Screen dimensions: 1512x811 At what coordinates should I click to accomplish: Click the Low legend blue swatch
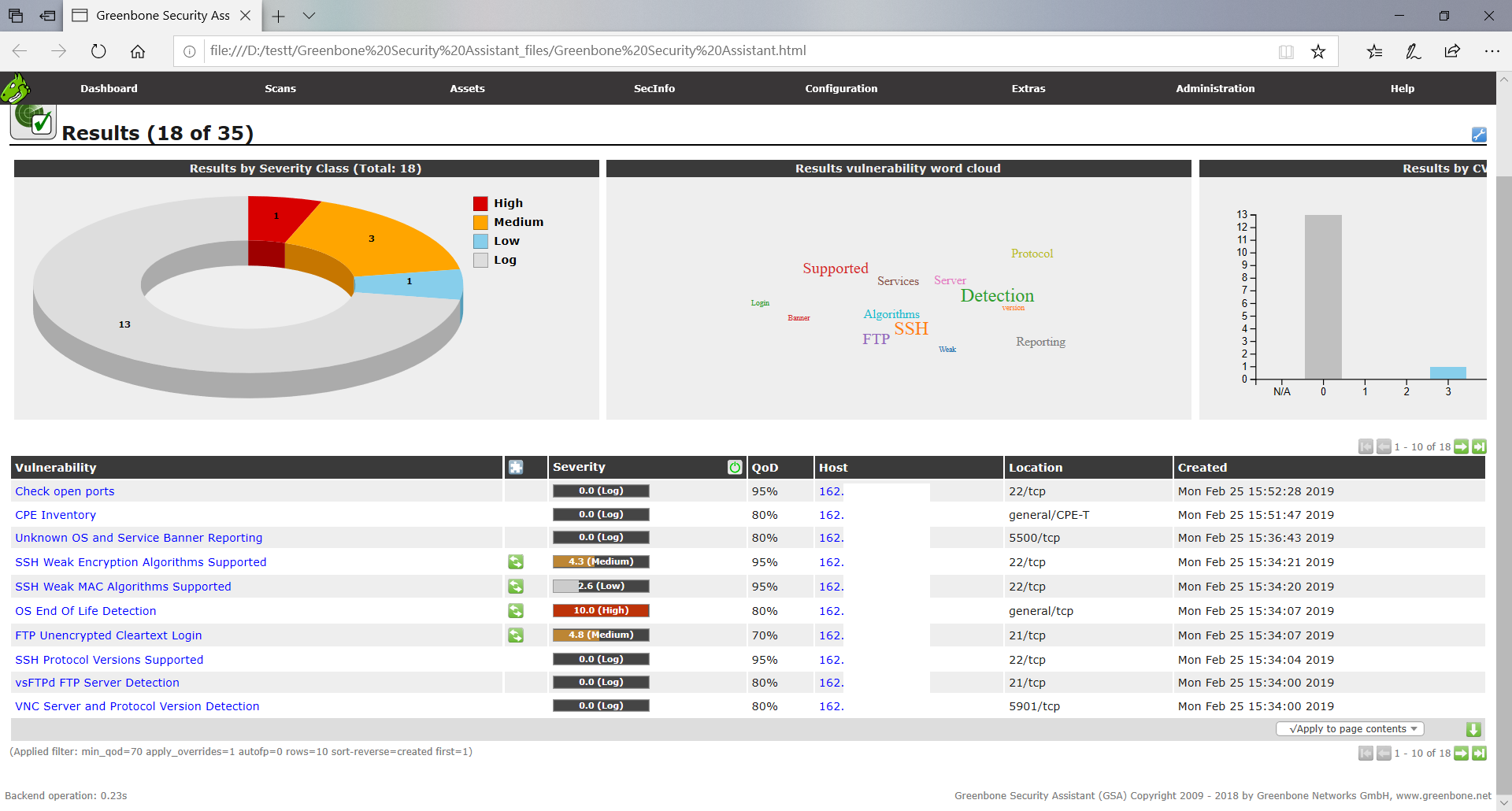[x=480, y=241]
